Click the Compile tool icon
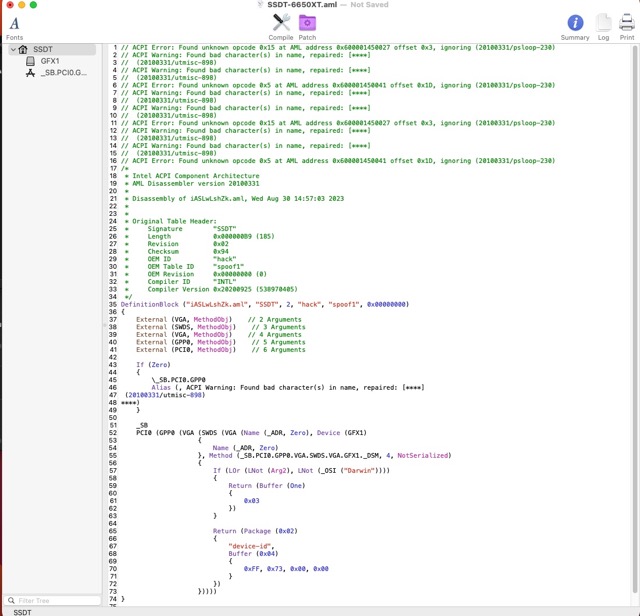This screenshot has width=640, height=616. (281, 22)
